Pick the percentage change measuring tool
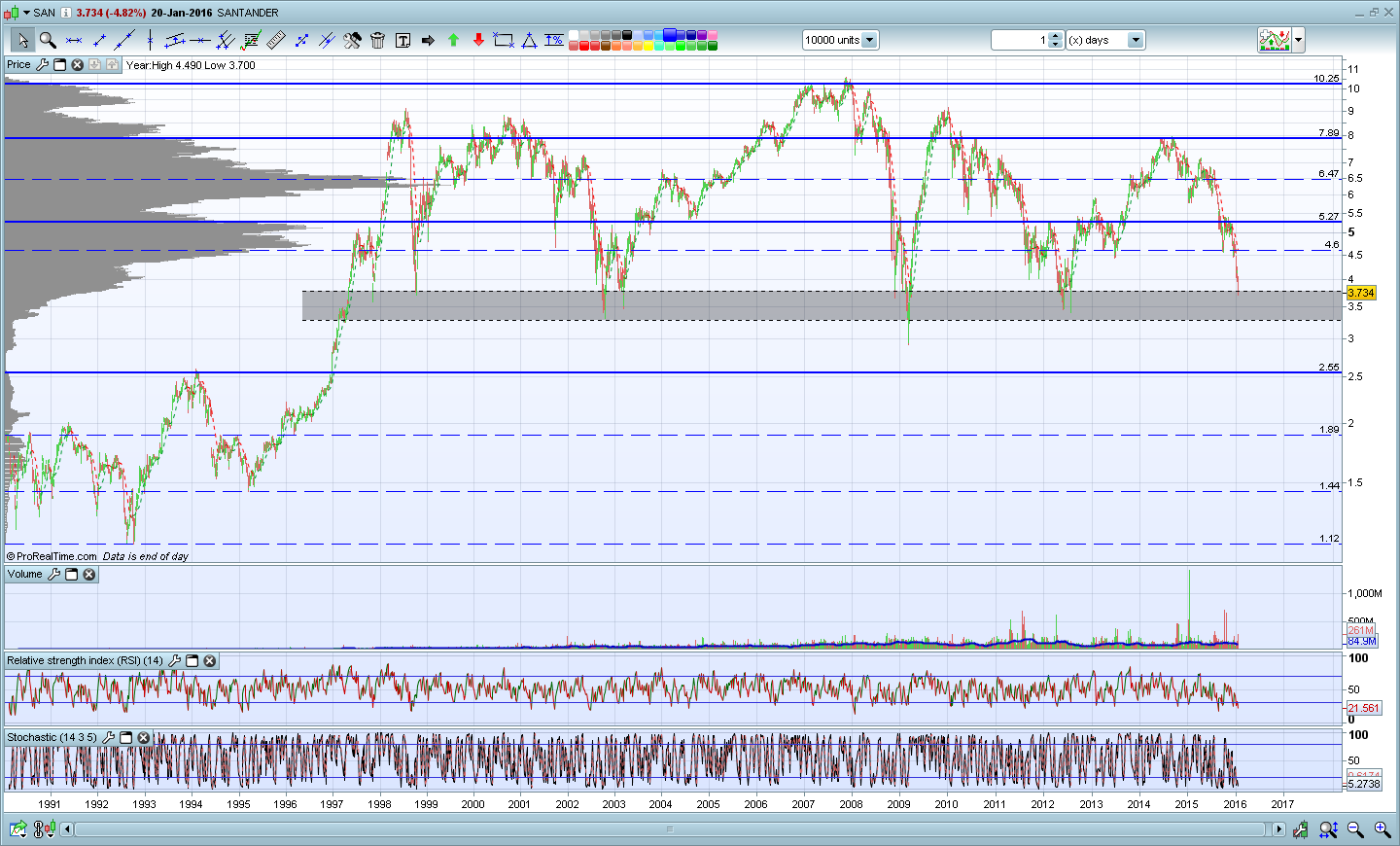The image size is (1400, 846). coord(554,40)
